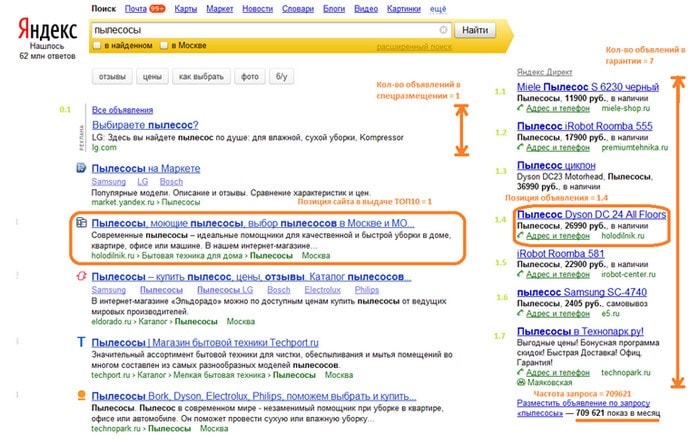Open the Почта tab
The image size is (700, 446).
click(x=136, y=8)
